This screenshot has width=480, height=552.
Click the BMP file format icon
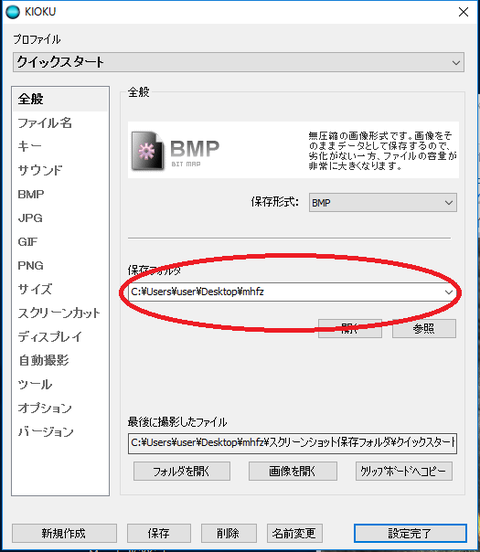click(x=148, y=151)
